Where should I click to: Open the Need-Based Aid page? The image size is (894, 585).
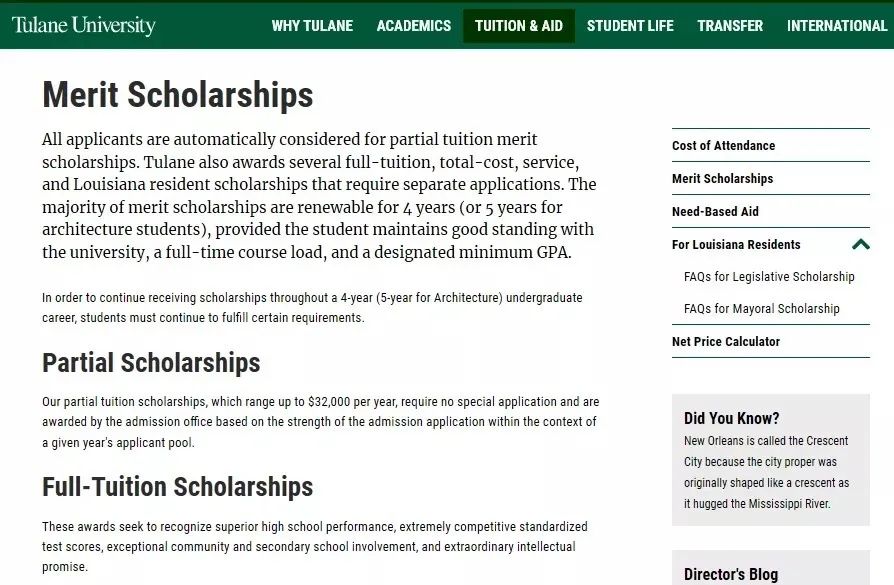coord(715,212)
